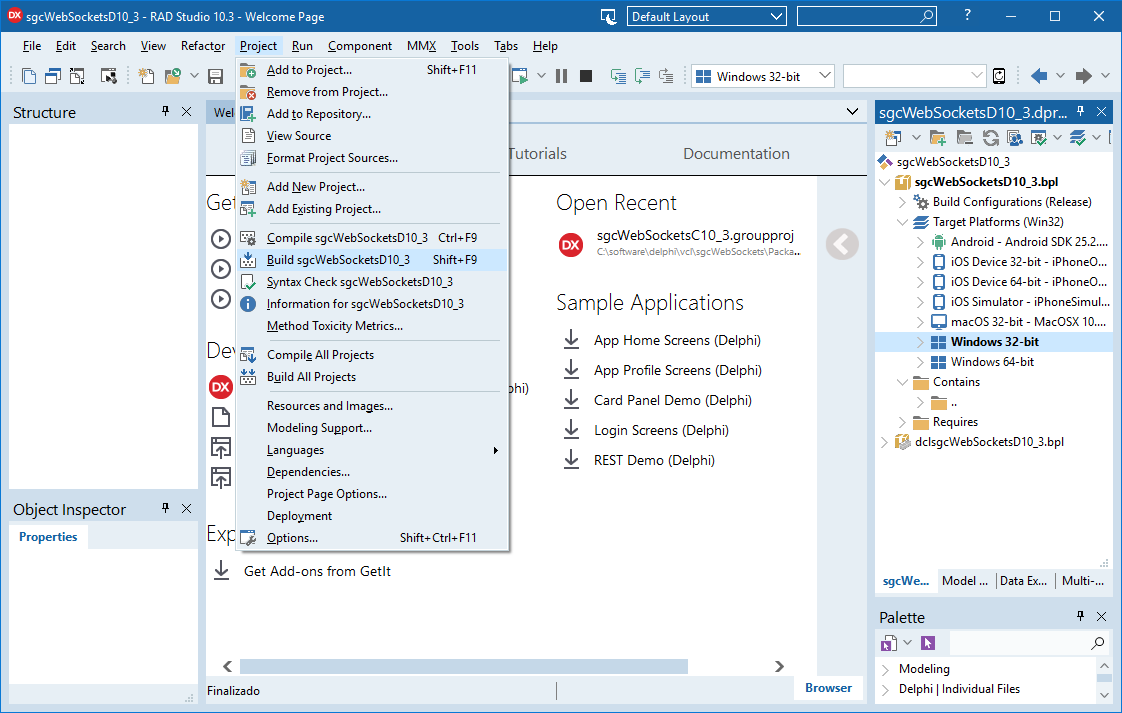Screen dimensions: 1122x713
Task: Choose Build sgcWebSocketsD10_3 from Project menu
Action: (x=372, y=260)
